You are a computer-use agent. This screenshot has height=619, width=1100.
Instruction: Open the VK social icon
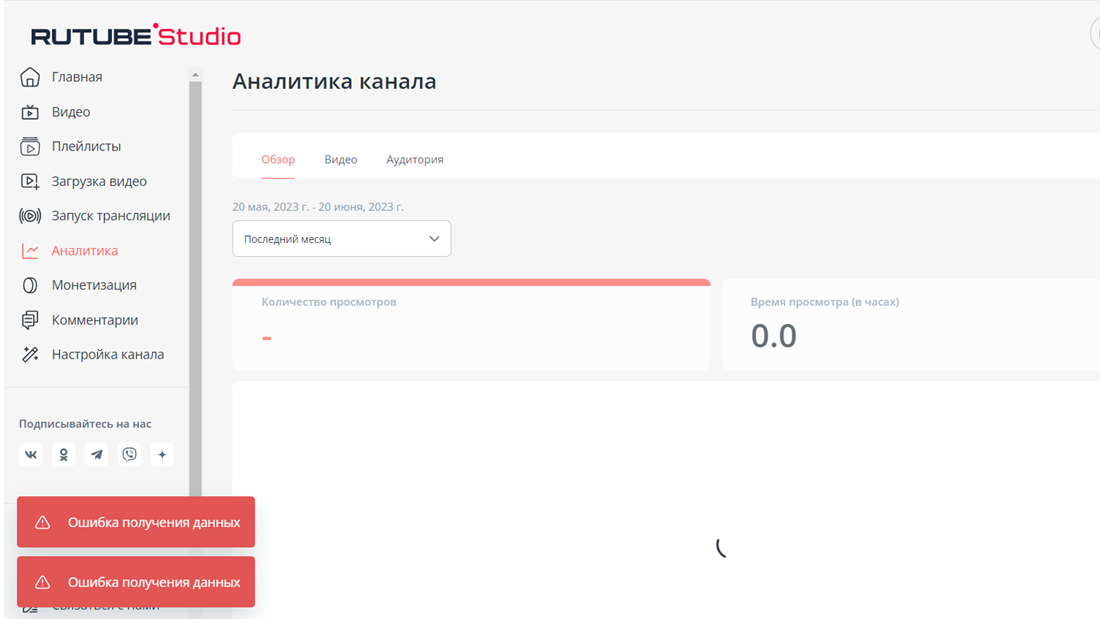[x=30, y=455]
